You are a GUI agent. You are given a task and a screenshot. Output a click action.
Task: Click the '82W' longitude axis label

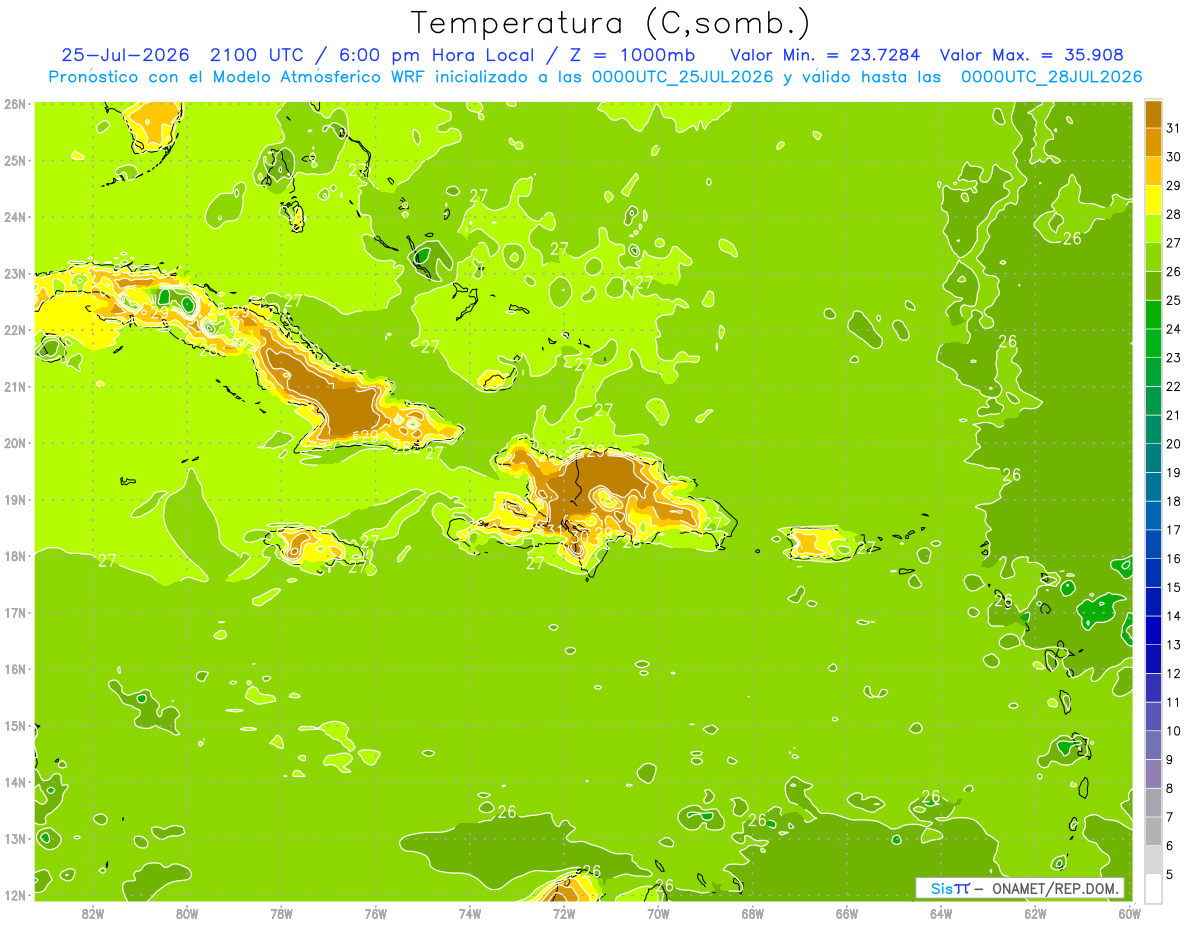click(x=93, y=914)
